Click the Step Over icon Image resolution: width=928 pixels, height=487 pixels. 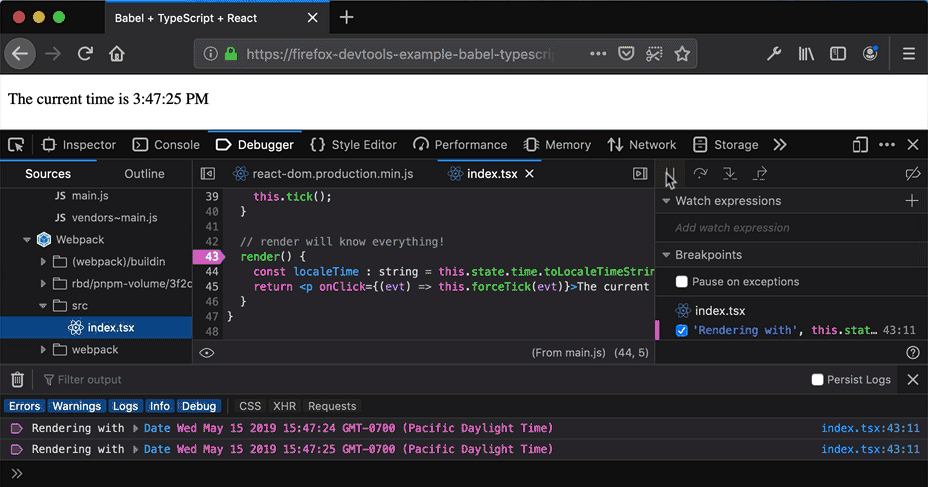700,173
